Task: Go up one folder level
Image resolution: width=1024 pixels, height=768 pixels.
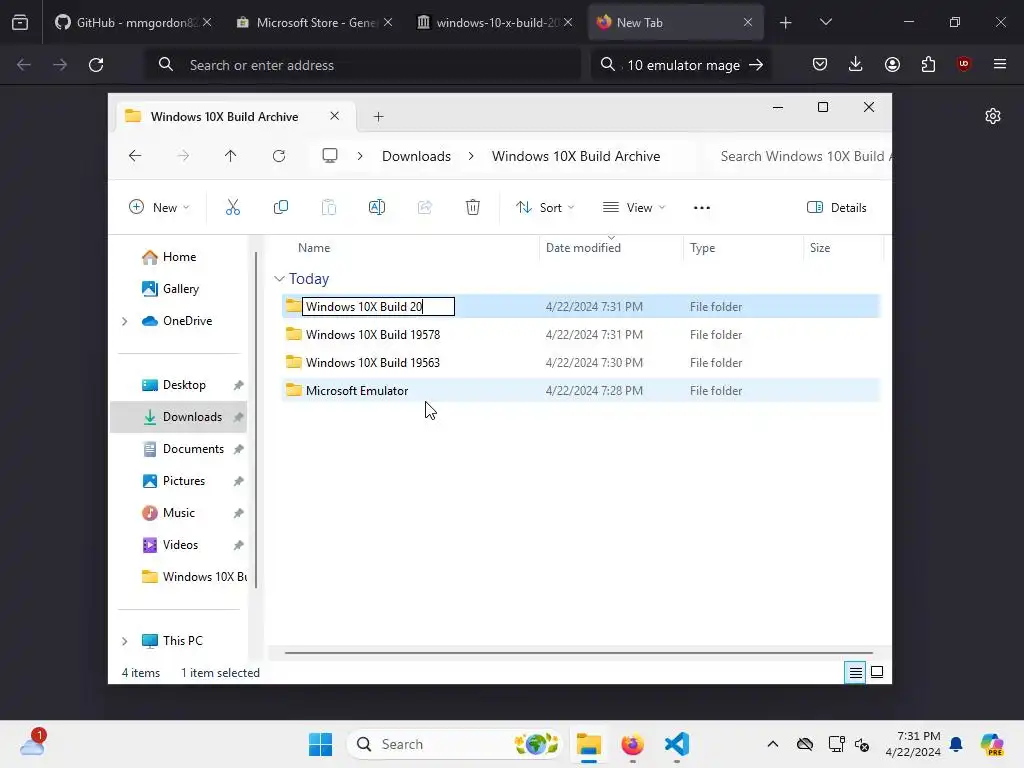Action: [231, 156]
